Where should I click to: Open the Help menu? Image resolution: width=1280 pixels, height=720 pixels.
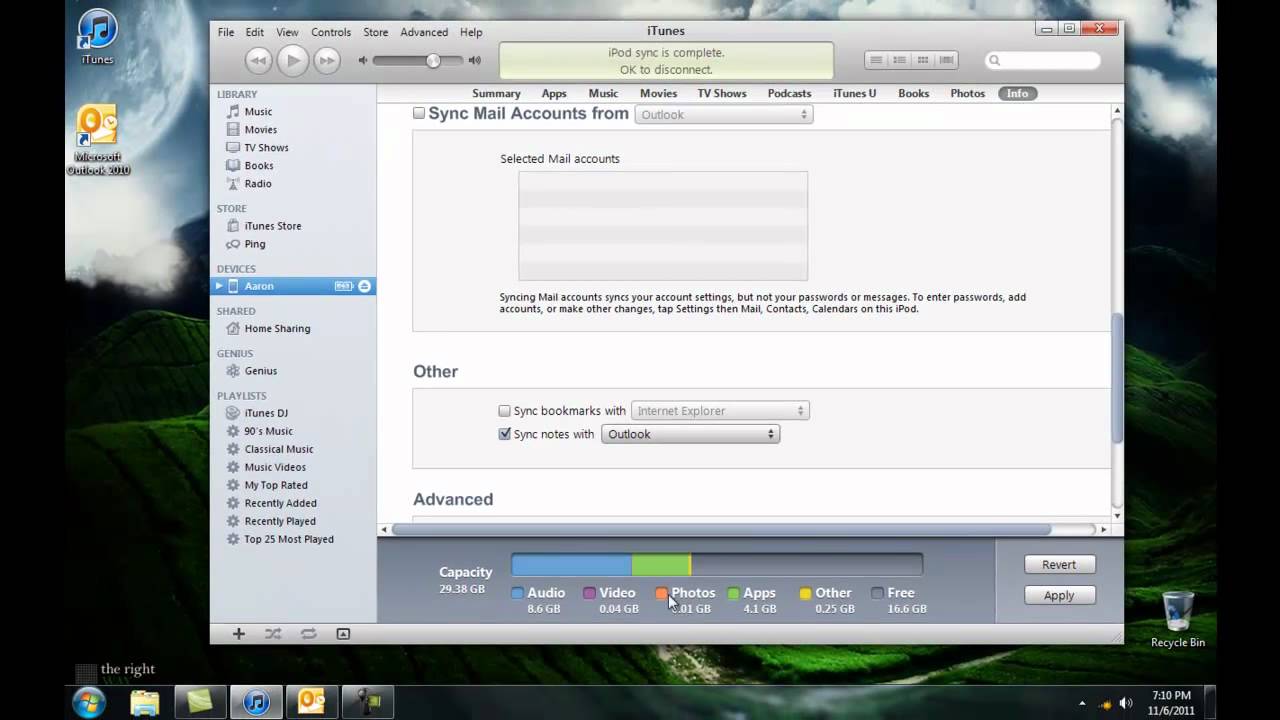(471, 32)
